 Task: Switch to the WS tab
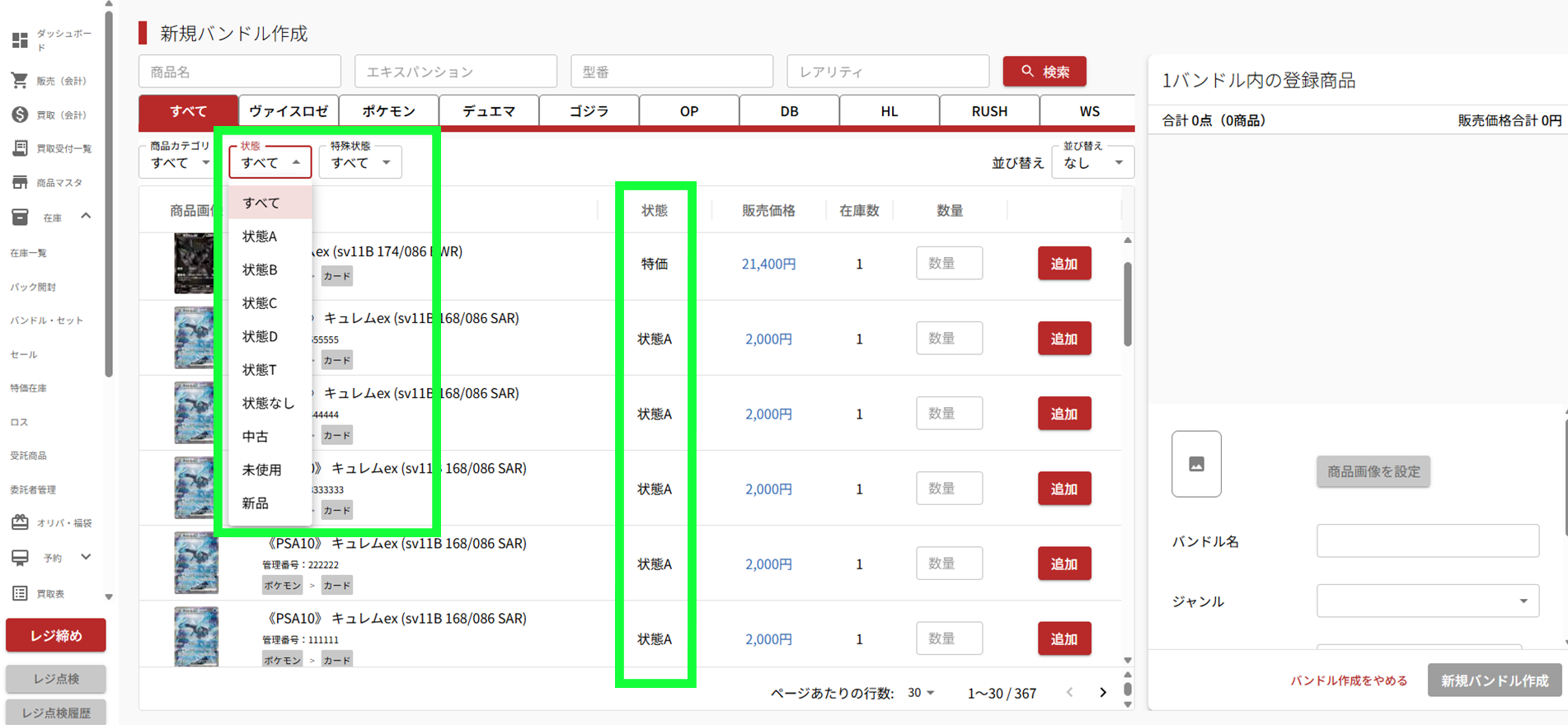click(x=1089, y=111)
